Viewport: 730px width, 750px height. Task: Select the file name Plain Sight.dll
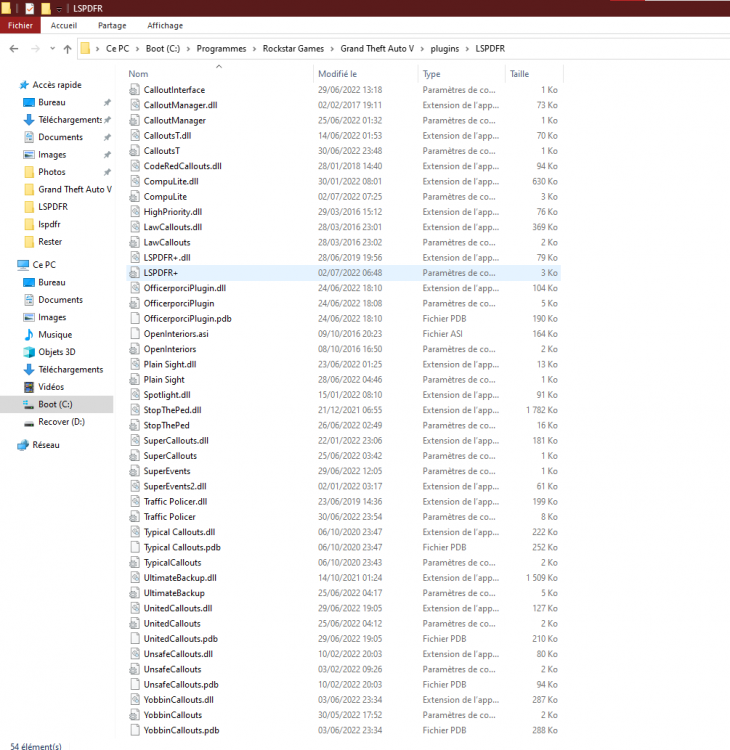tap(170, 364)
